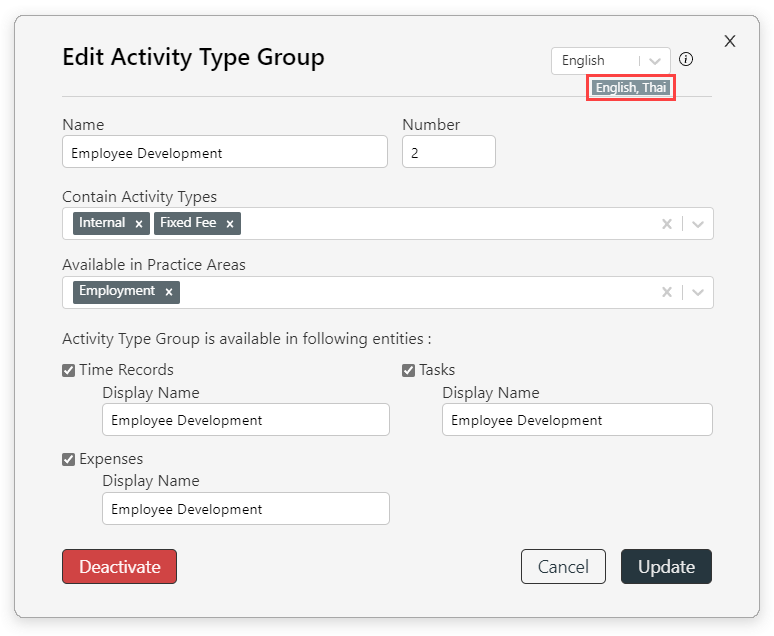The width and height of the screenshot is (774, 636).
Task: Click the Number input field
Action: tap(449, 152)
